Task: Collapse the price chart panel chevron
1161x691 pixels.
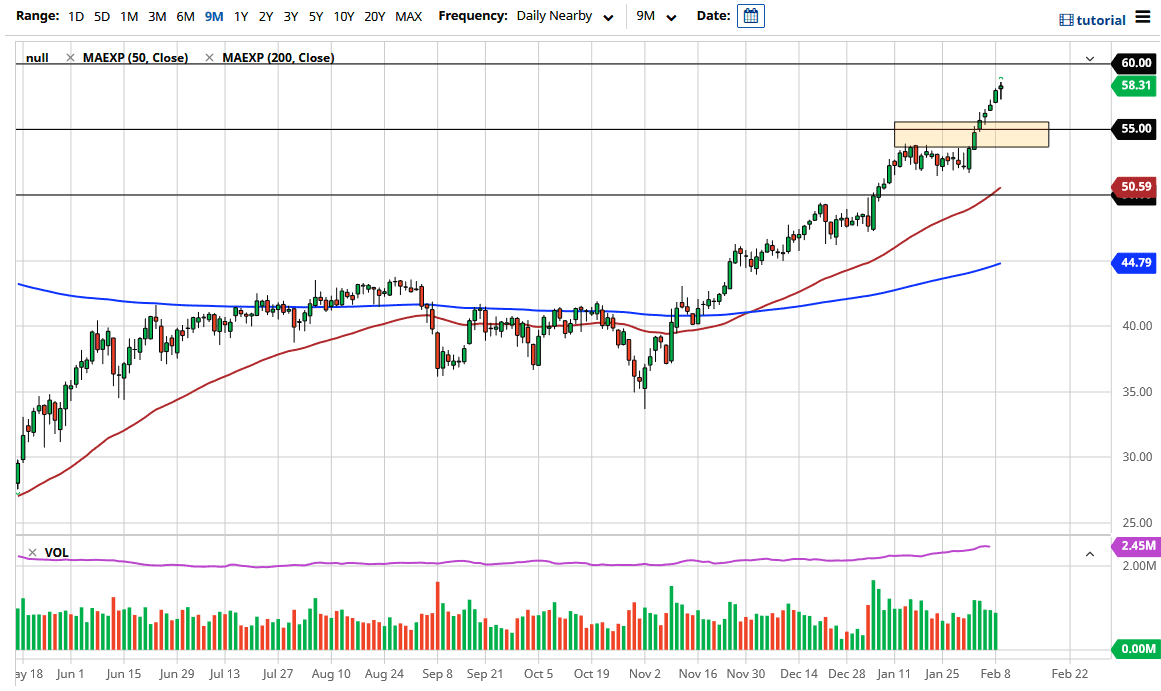Action: [x=1092, y=58]
